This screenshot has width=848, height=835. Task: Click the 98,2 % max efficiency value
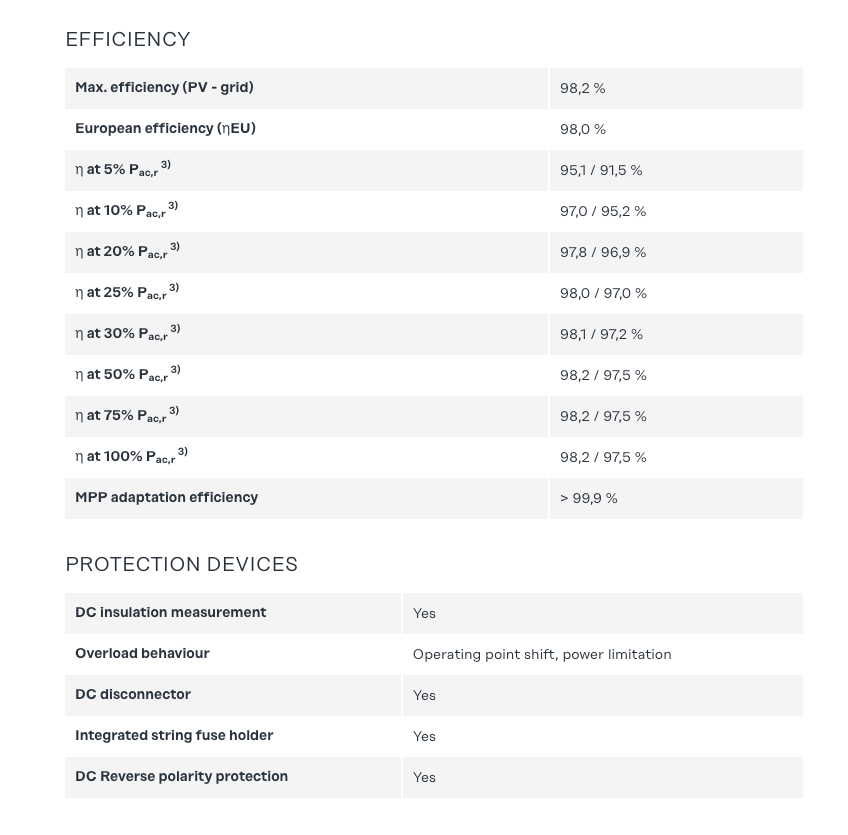pos(582,89)
